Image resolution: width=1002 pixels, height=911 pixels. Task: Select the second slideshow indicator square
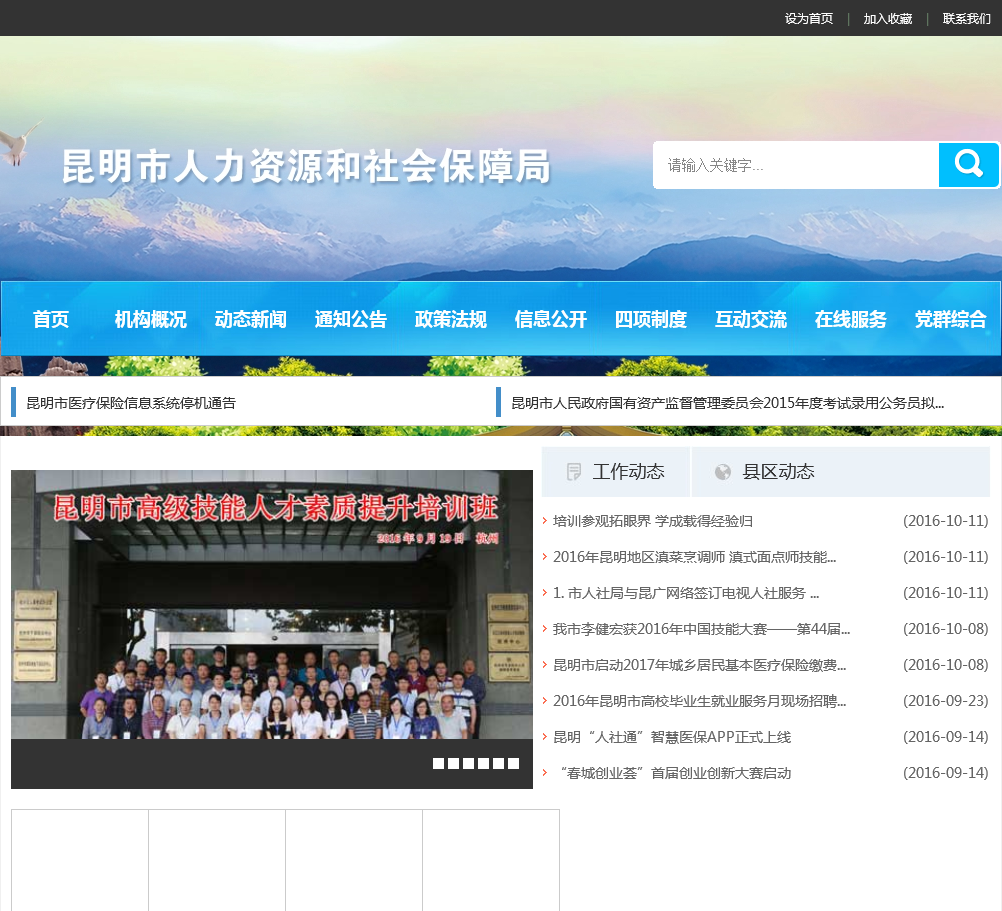(x=453, y=763)
